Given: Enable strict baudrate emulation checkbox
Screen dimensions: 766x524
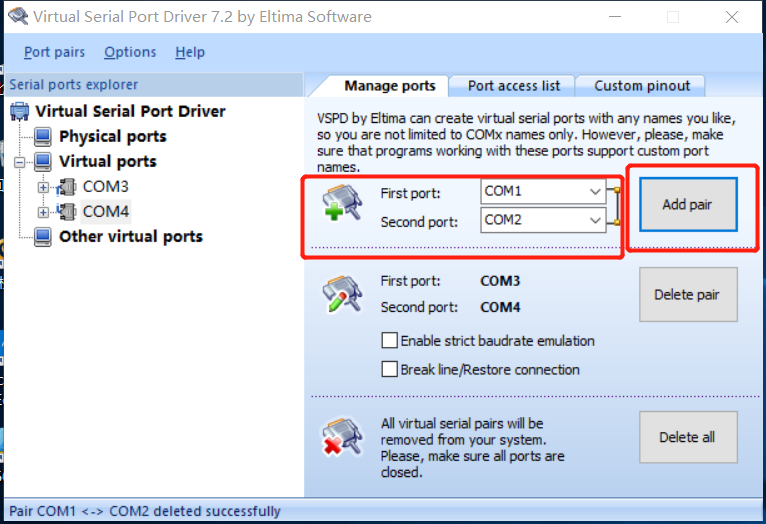Looking at the screenshot, I should (389, 340).
